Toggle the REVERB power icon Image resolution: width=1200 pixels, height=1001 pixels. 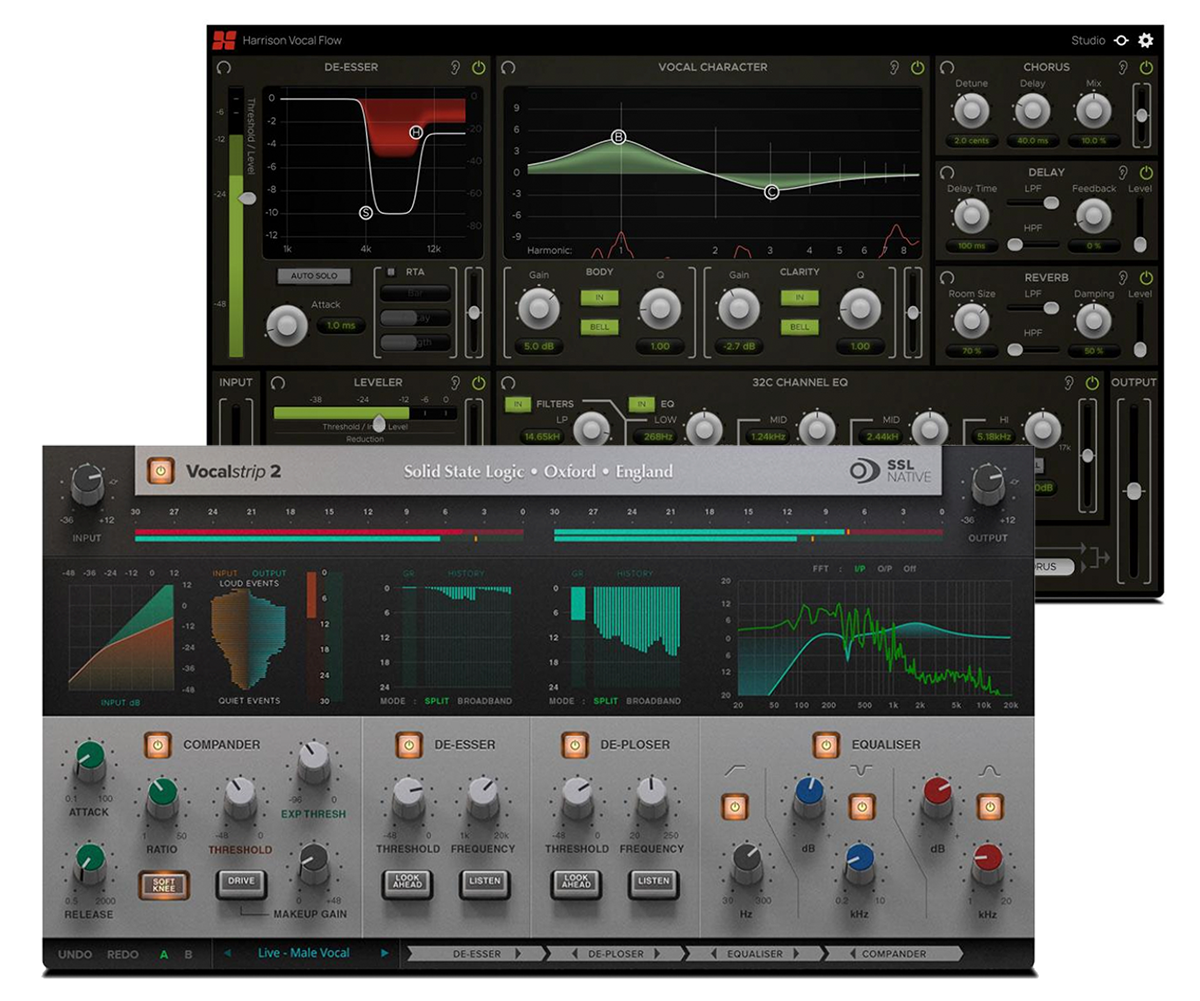point(1146,277)
